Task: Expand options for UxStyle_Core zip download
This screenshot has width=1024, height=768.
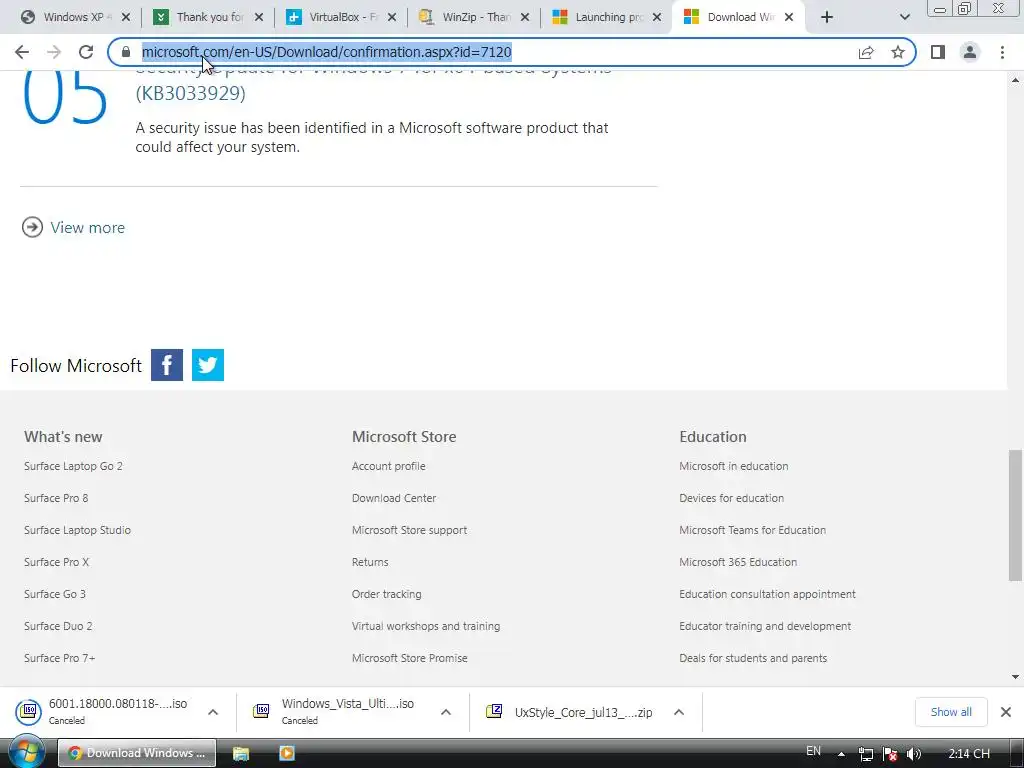Action: coord(679,712)
